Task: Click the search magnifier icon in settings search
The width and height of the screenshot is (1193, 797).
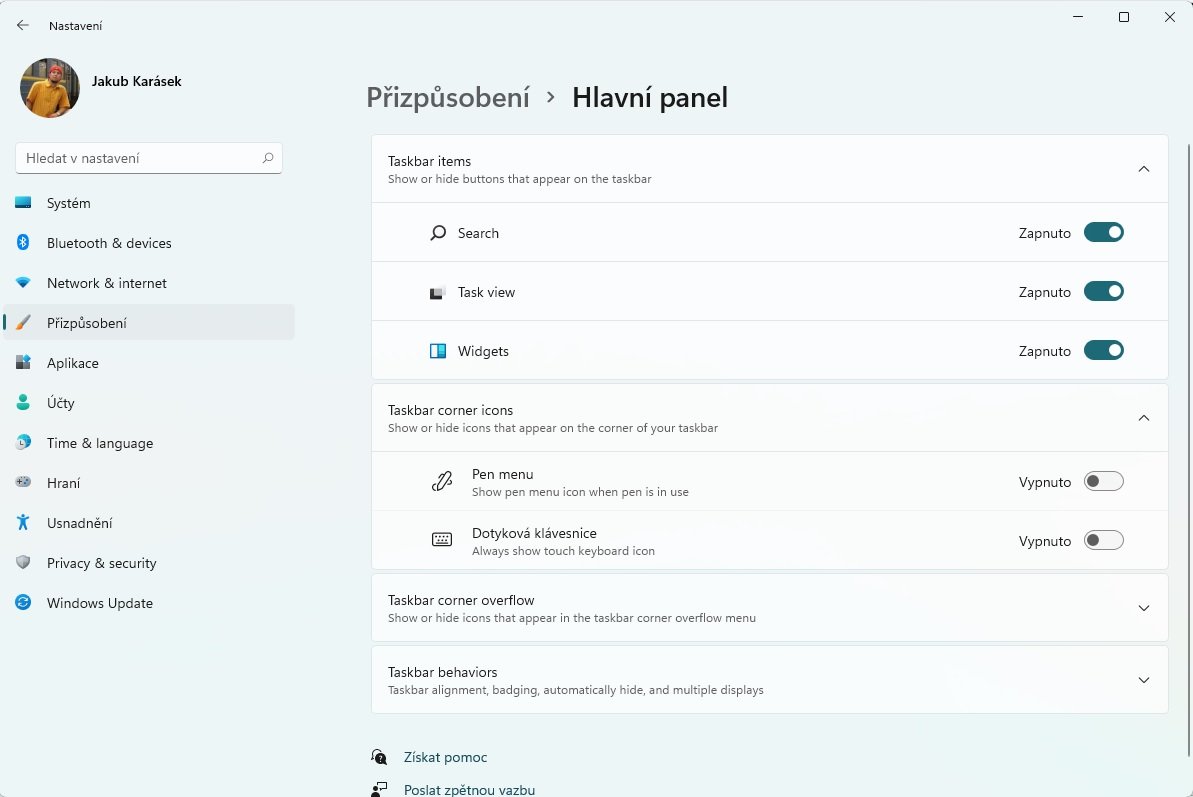Action: coord(268,158)
